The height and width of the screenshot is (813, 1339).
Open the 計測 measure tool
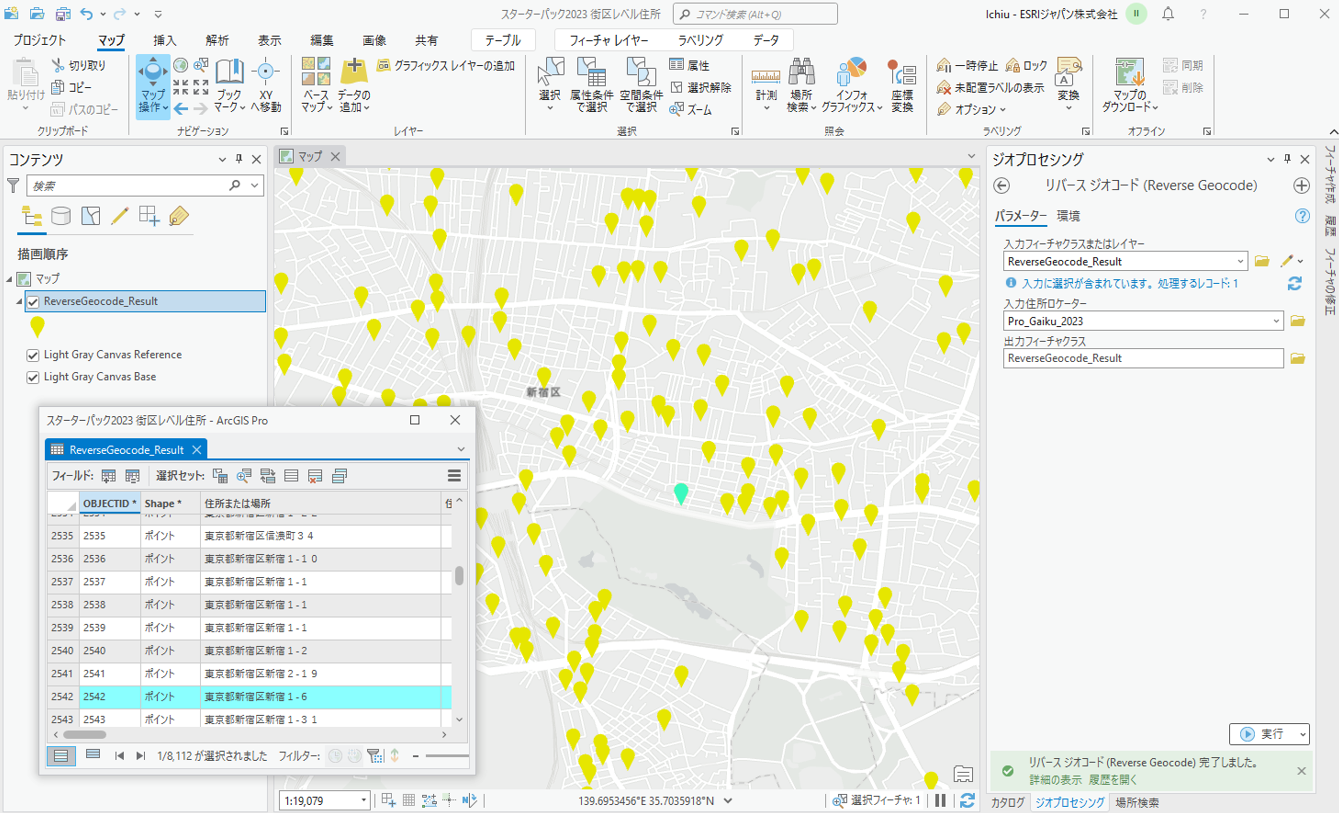[766, 85]
